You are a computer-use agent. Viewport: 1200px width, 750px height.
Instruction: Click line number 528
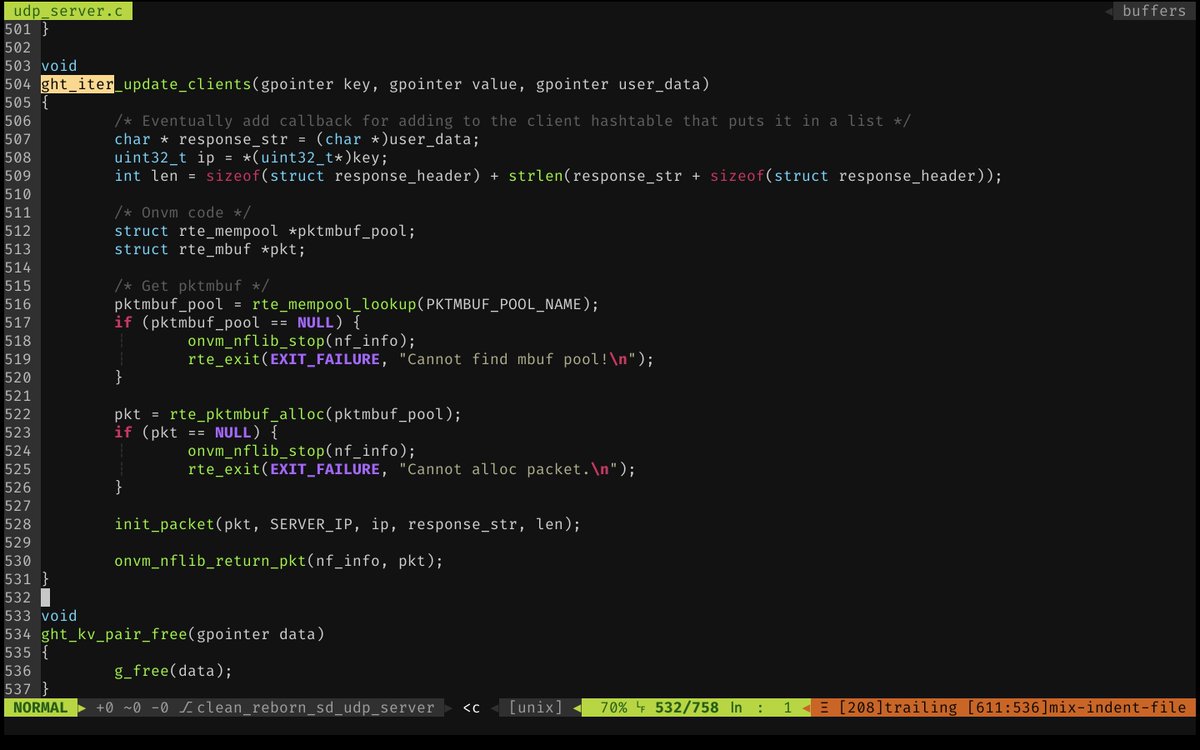pos(18,524)
